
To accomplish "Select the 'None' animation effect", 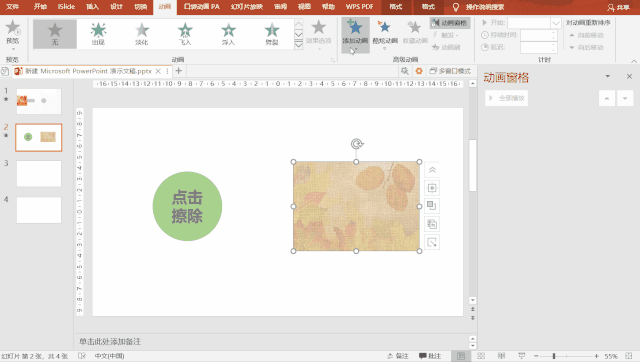I will [x=55, y=34].
